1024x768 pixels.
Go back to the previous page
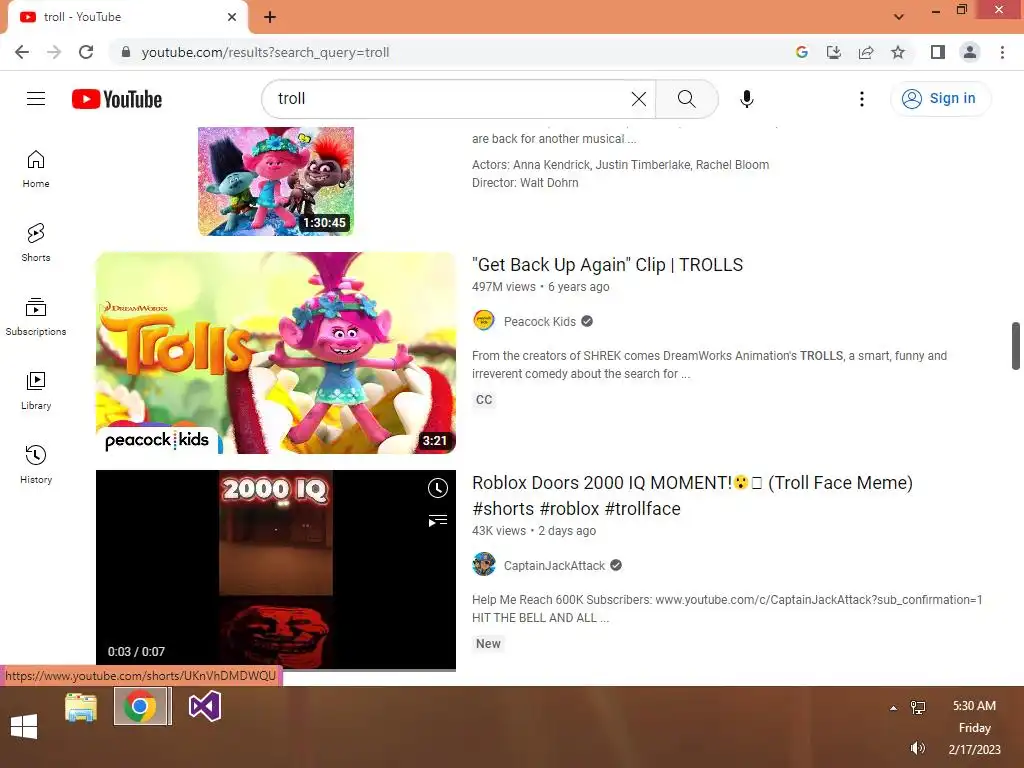[x=22, y=52]
